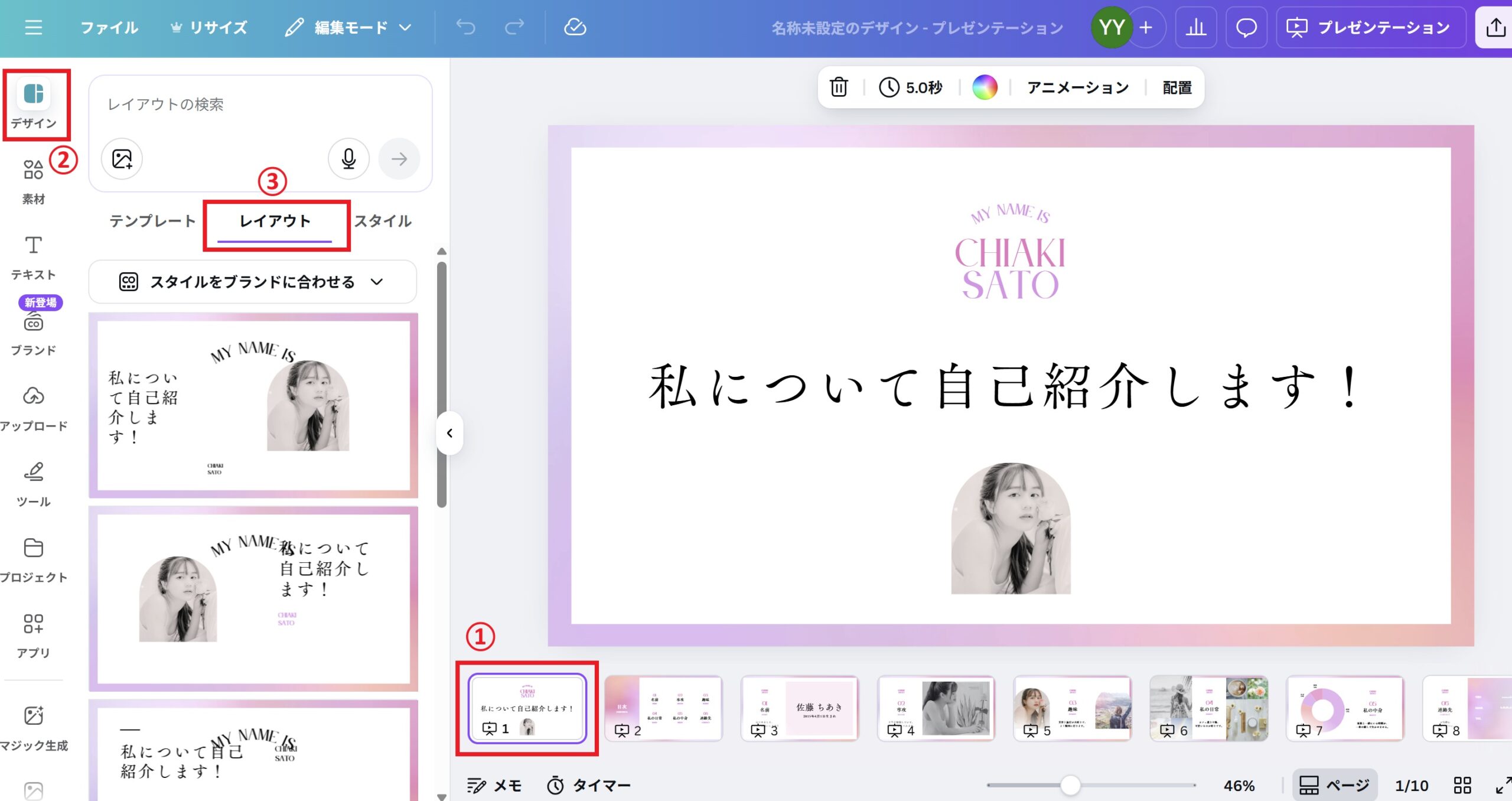Open the rainbow background color swatch
The width and height of the screenshot is (1512, 801).
(x=985, y=87)
